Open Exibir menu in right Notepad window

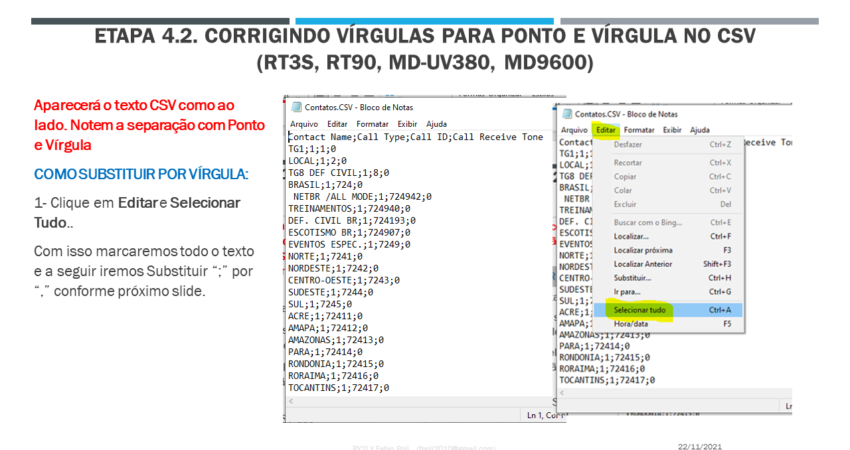(x=672, y=130)
